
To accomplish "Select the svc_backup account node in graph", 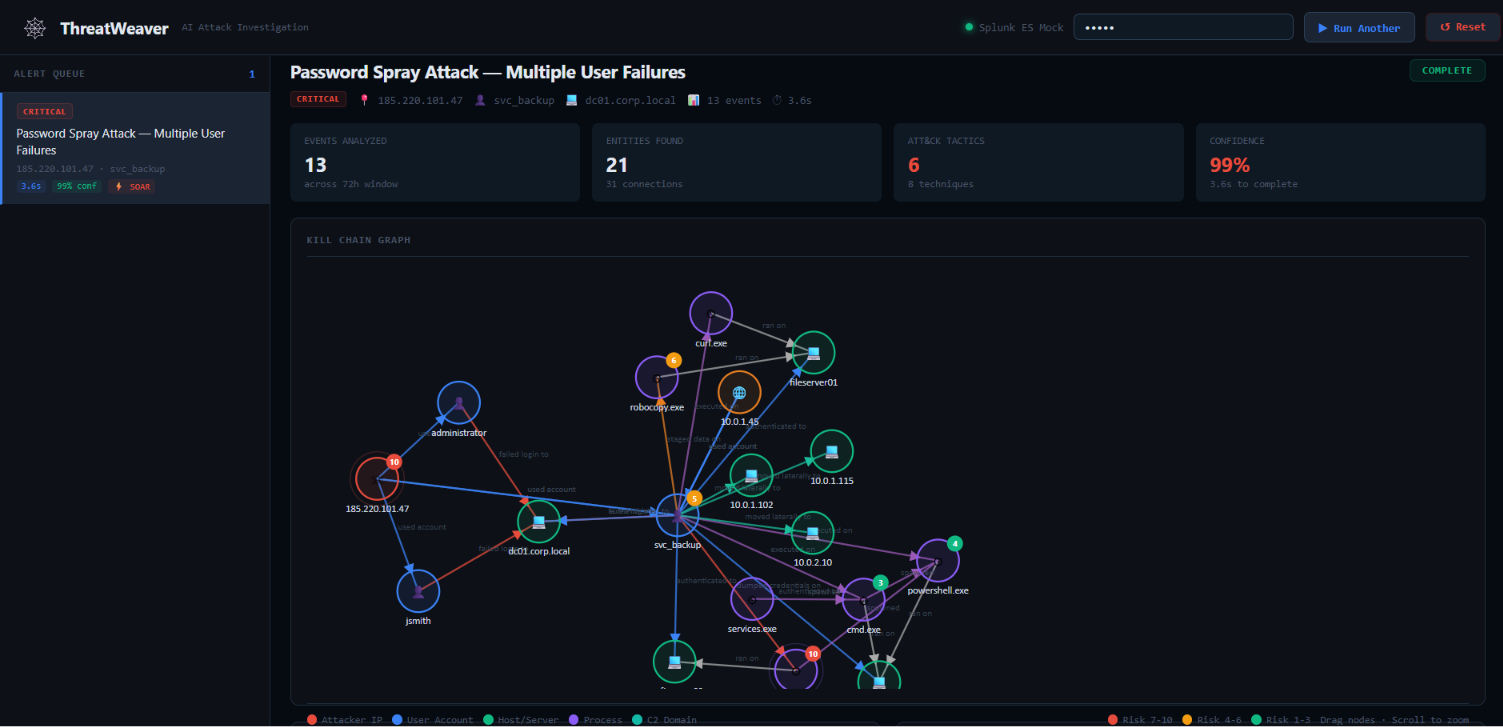I will pyautogui.click(x=677, y=515).
